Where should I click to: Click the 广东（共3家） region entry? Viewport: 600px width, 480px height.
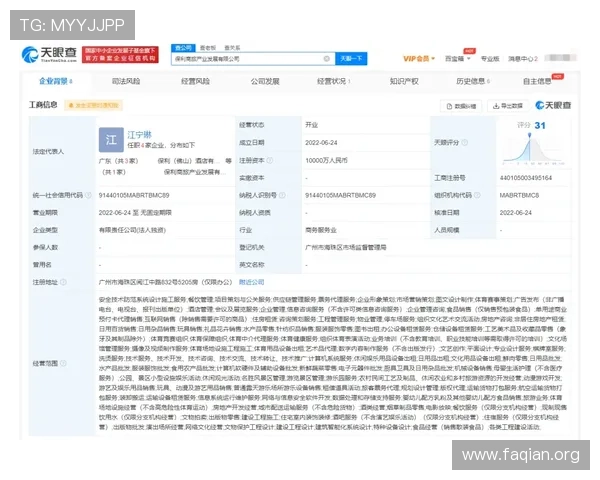(118, 161)
